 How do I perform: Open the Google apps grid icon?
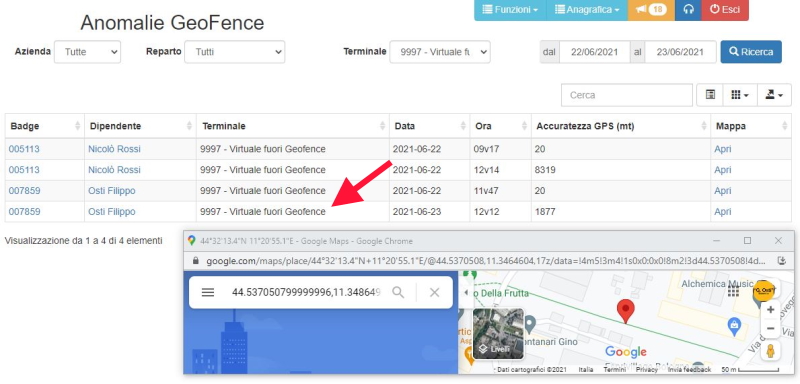coord(734,291)
